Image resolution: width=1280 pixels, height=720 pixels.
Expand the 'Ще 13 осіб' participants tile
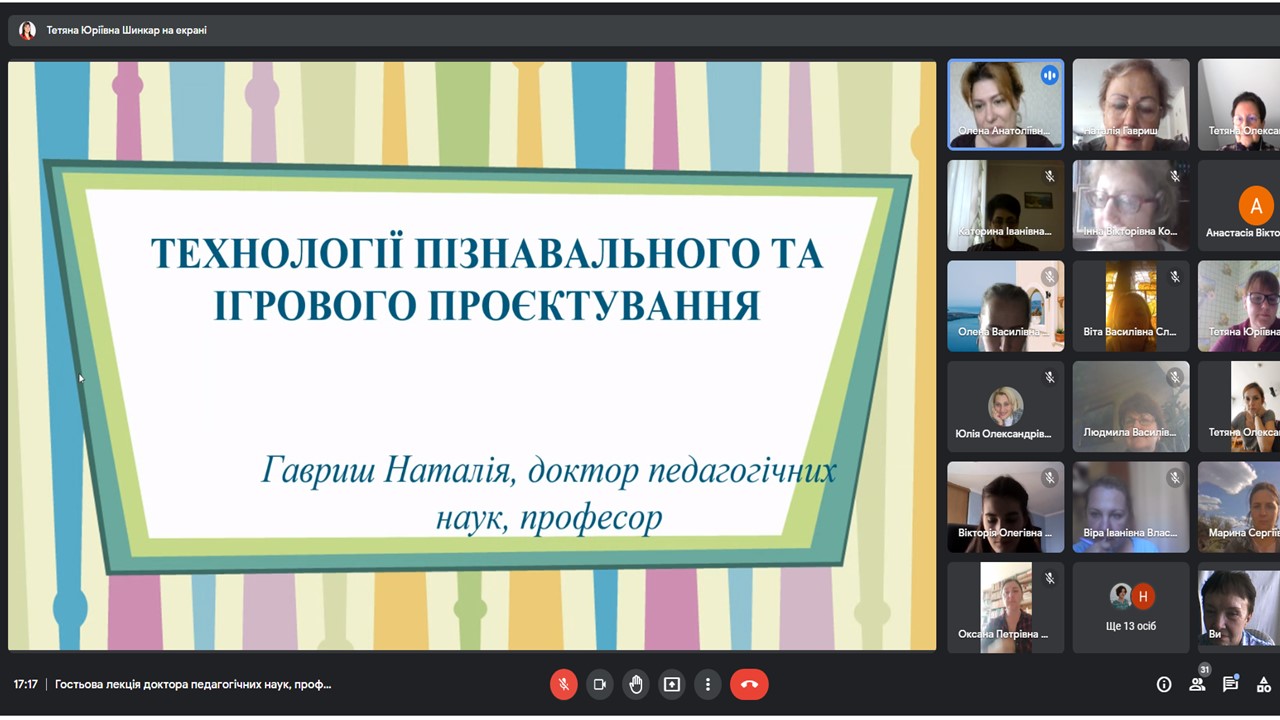[x=1130, y=607]
